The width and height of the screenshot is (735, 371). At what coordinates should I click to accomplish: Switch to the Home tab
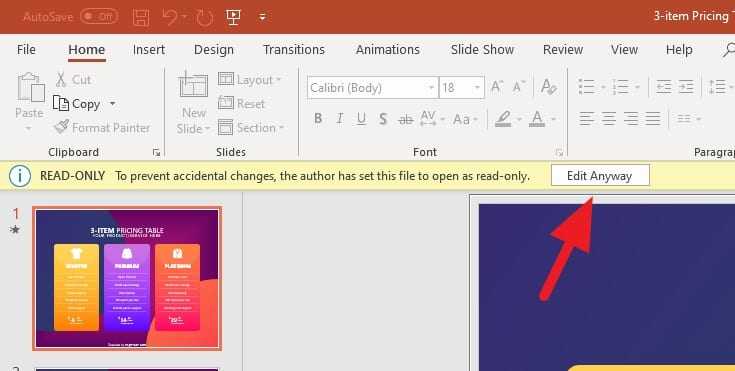pyautogui.click(x=87, y=50)
